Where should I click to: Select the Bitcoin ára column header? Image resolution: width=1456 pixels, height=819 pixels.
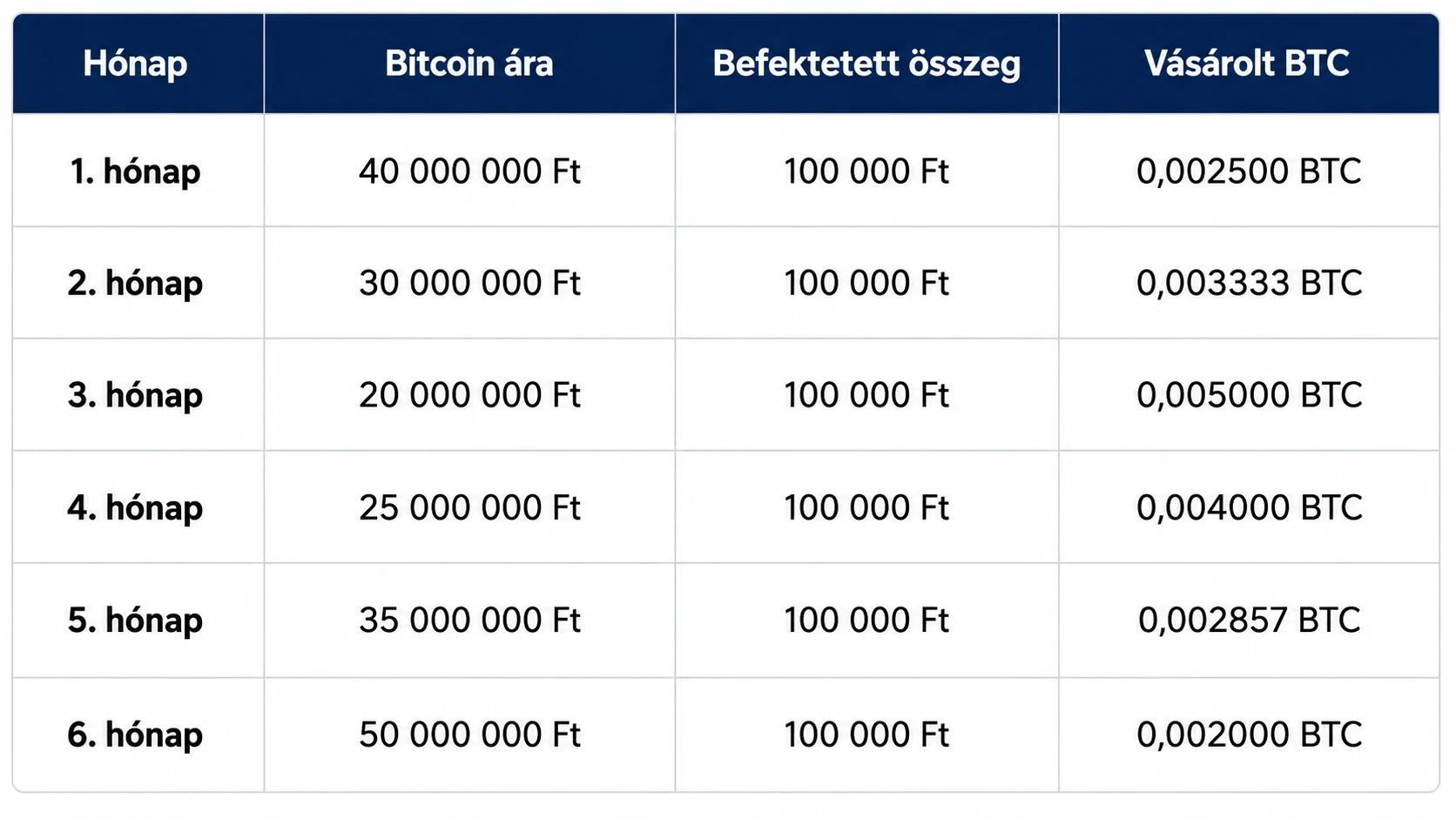pyautogui.click(x=469, y=64)
